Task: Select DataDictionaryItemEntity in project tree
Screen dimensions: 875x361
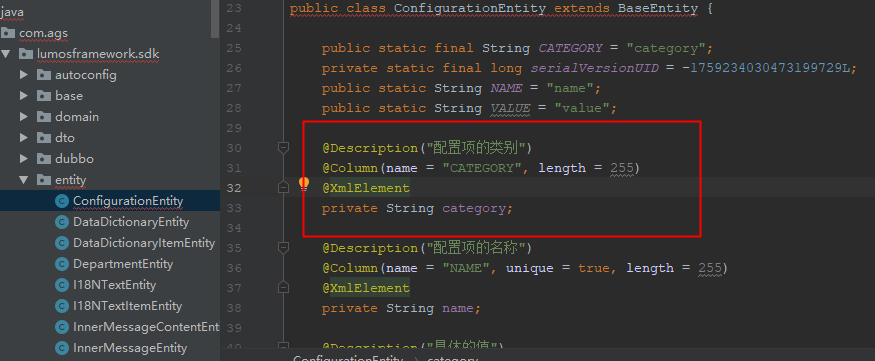Action: pyautogui.click(x=144, y=243)
